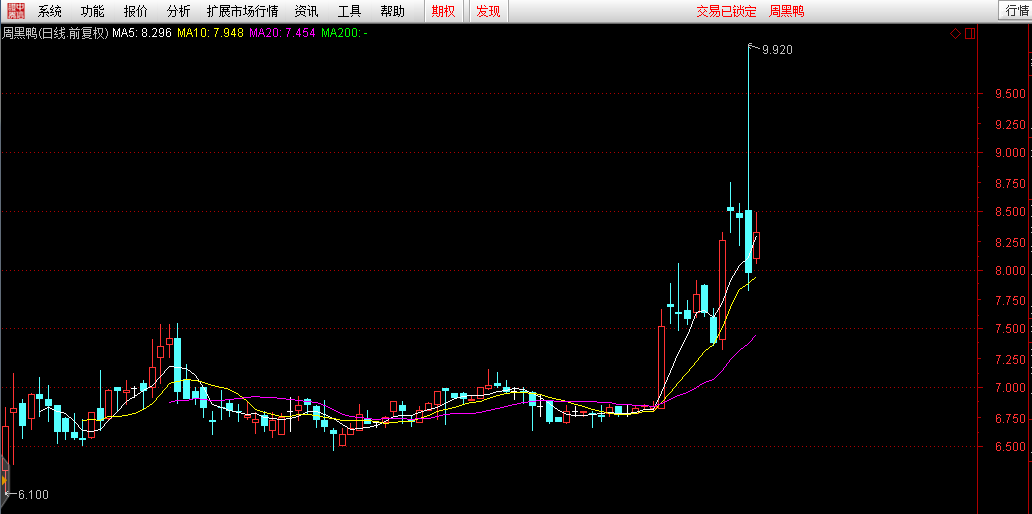Click the MA200 indicator label
This screenshot has width=1032, height=514.
pyautogui.click(x=345, y=34)
